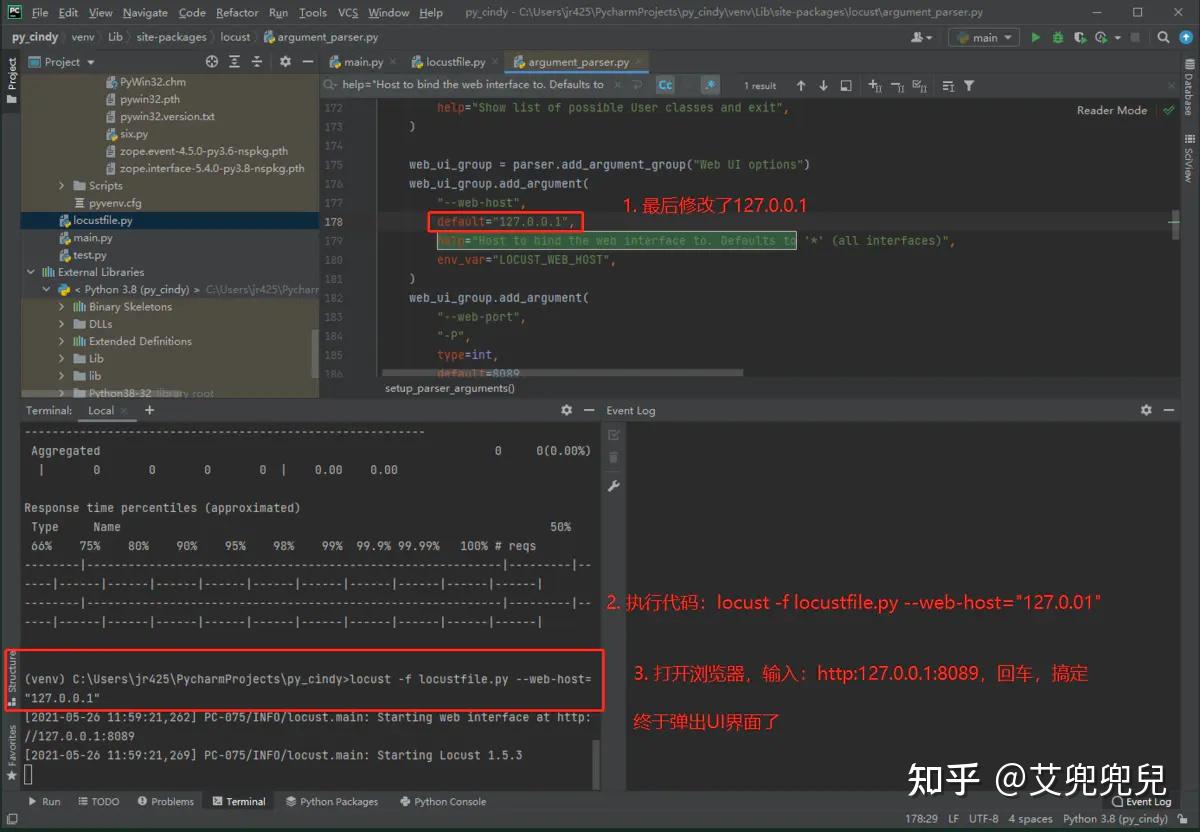
Task: Open a new terminal with the plus icon
Action: pos(149,410)
